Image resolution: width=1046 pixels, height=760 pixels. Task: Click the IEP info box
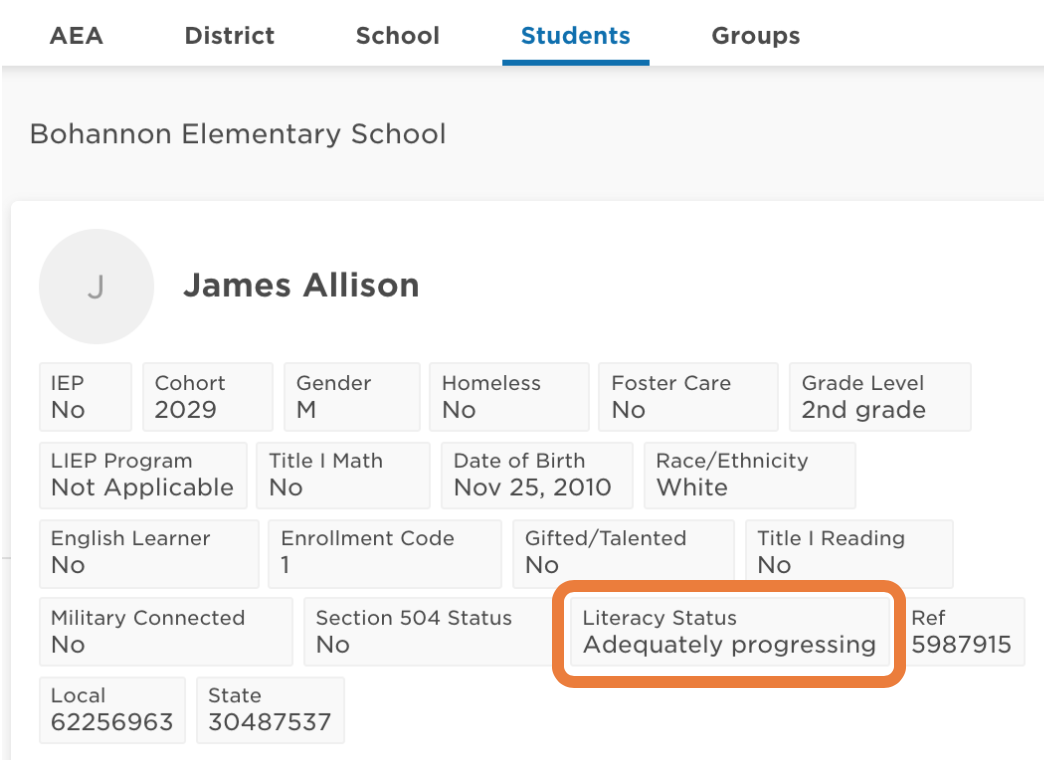tap(85, 397)
